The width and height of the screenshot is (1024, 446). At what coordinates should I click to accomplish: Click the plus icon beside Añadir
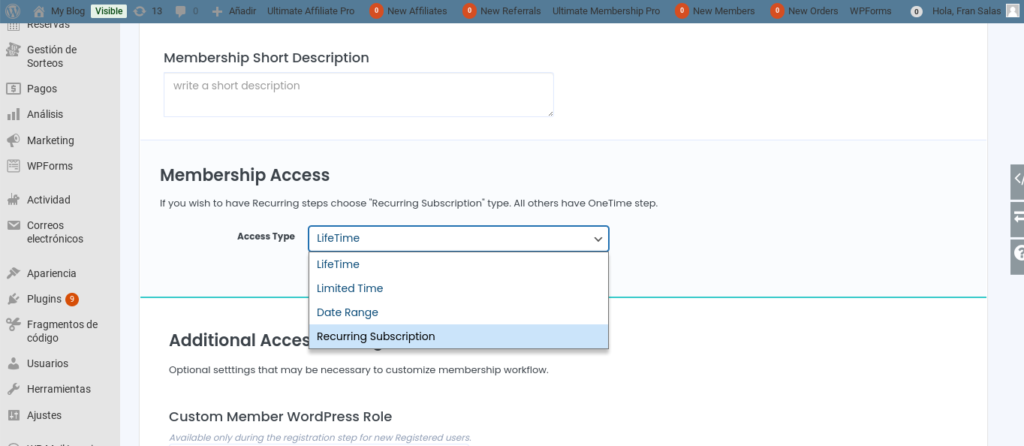point(218,11)
